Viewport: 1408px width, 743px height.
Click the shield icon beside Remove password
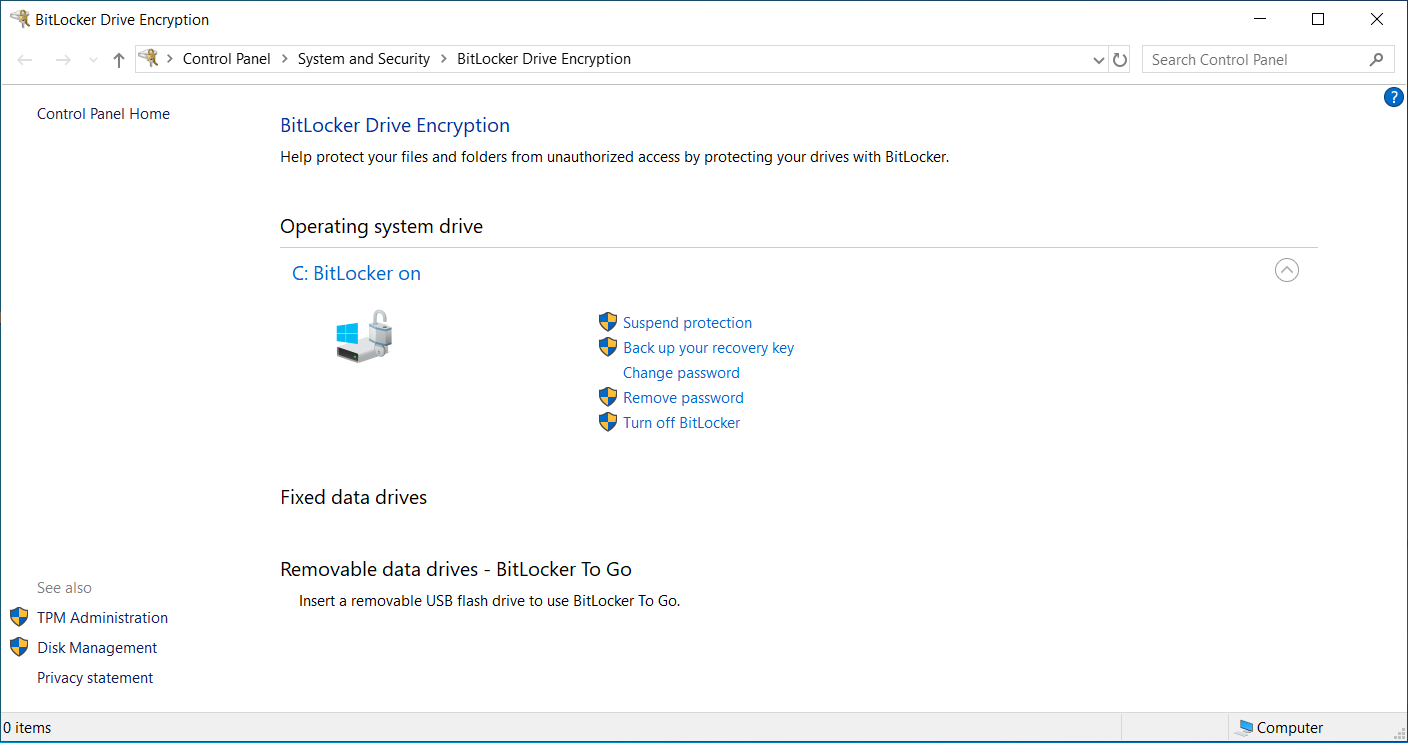[x=608, y=397]
